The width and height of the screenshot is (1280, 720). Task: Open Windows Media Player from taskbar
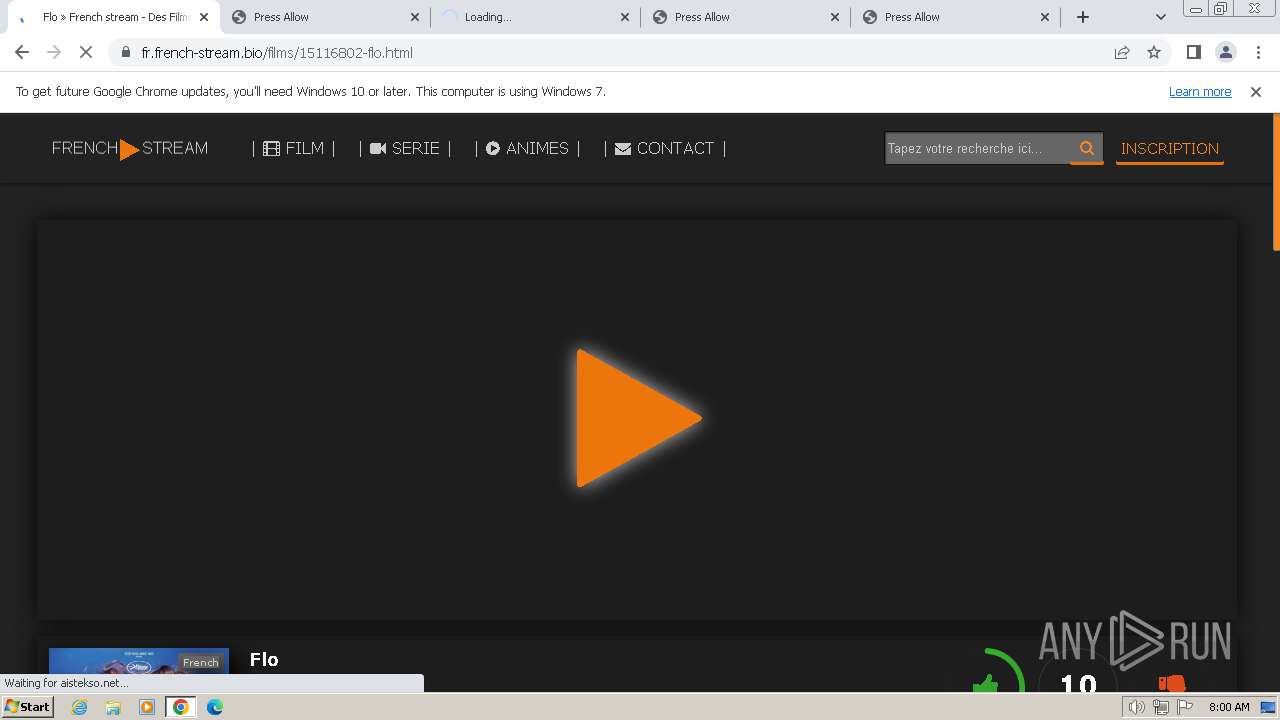[147, 707]
